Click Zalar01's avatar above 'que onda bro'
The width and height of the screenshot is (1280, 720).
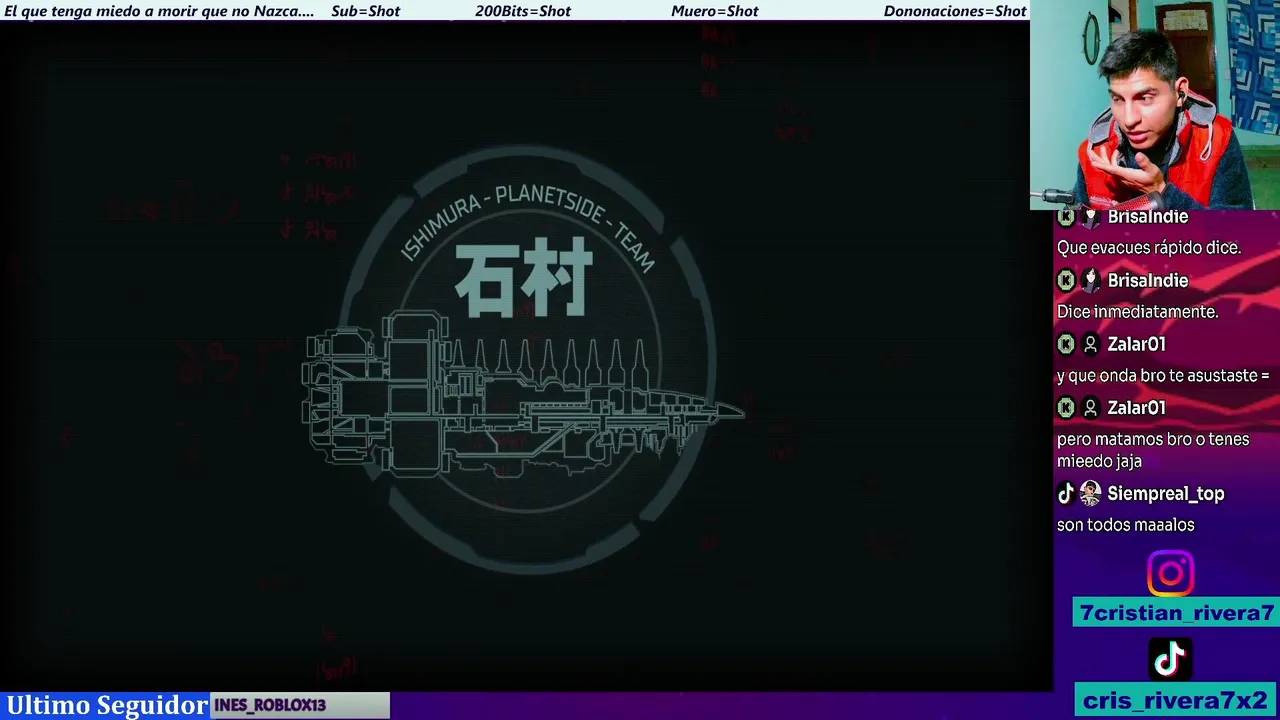(1090, 345)
